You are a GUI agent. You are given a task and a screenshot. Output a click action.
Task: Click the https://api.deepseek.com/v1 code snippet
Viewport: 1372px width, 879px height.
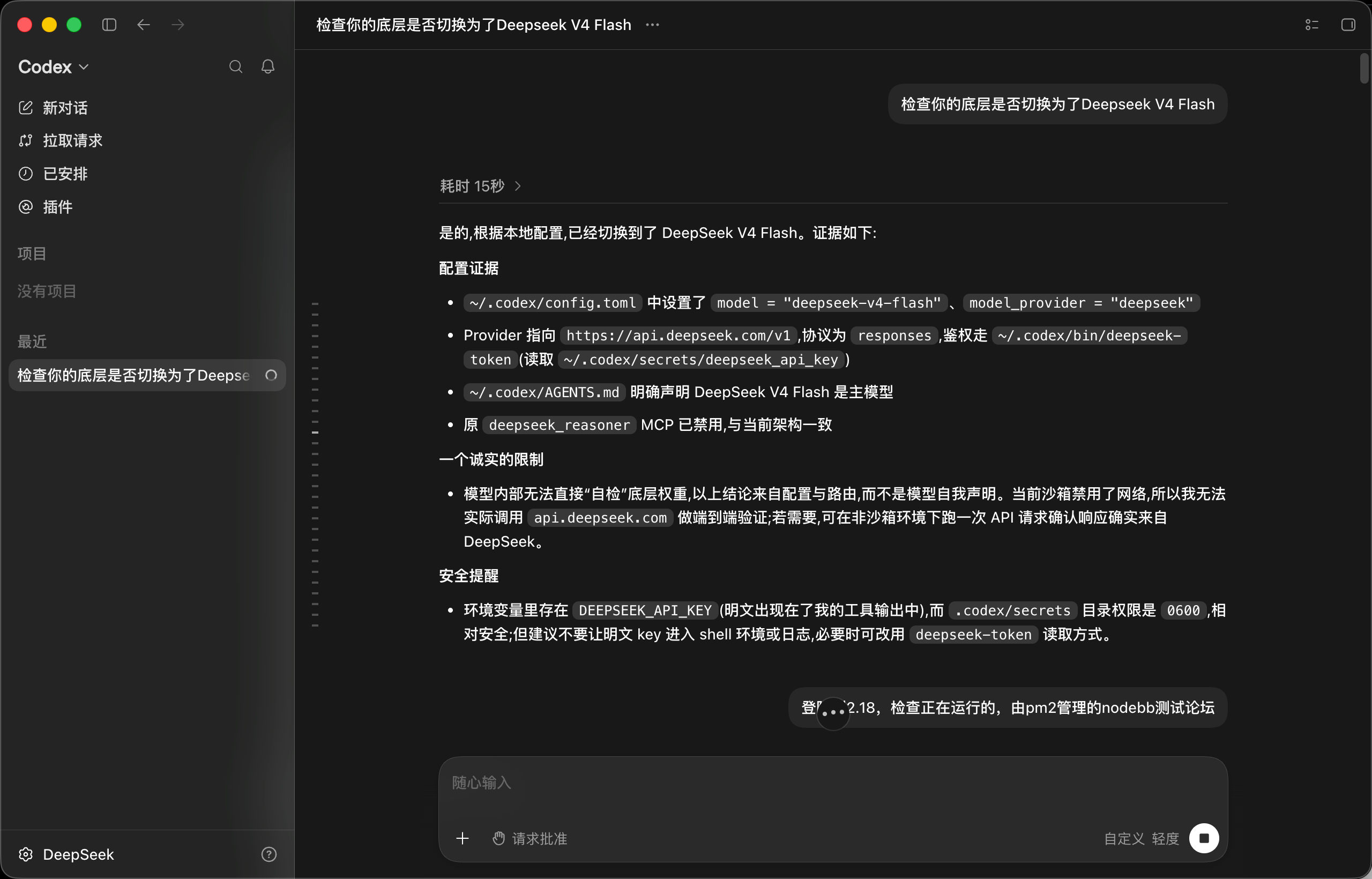678,335
